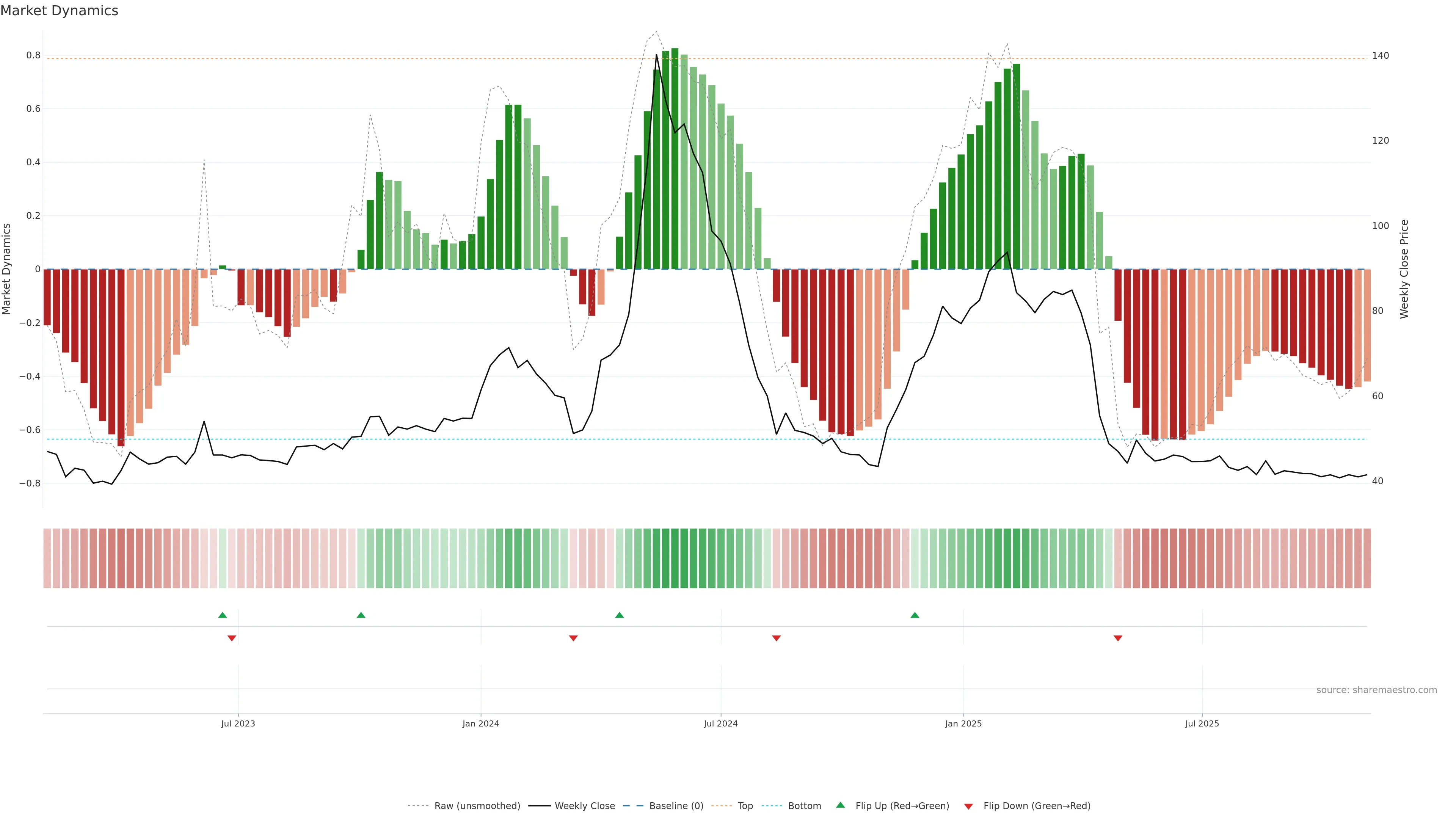1456x819 pixels.
Task: Click the earliest green flip-up marker before Jul 2023
Action: point(223,615)
